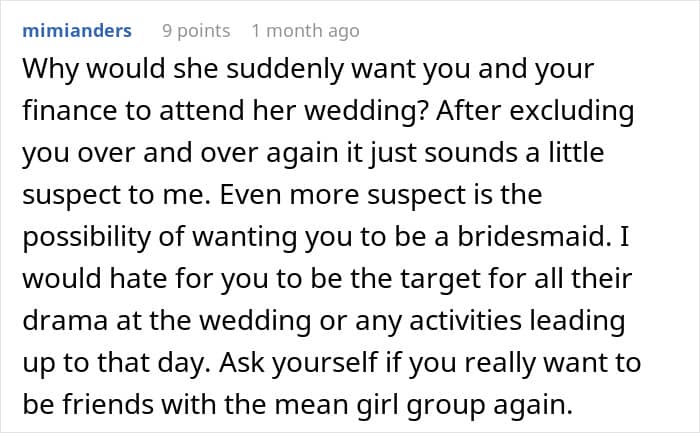Click the word "friends" in last line
The image size is (700, 433).
pos(108,404)
